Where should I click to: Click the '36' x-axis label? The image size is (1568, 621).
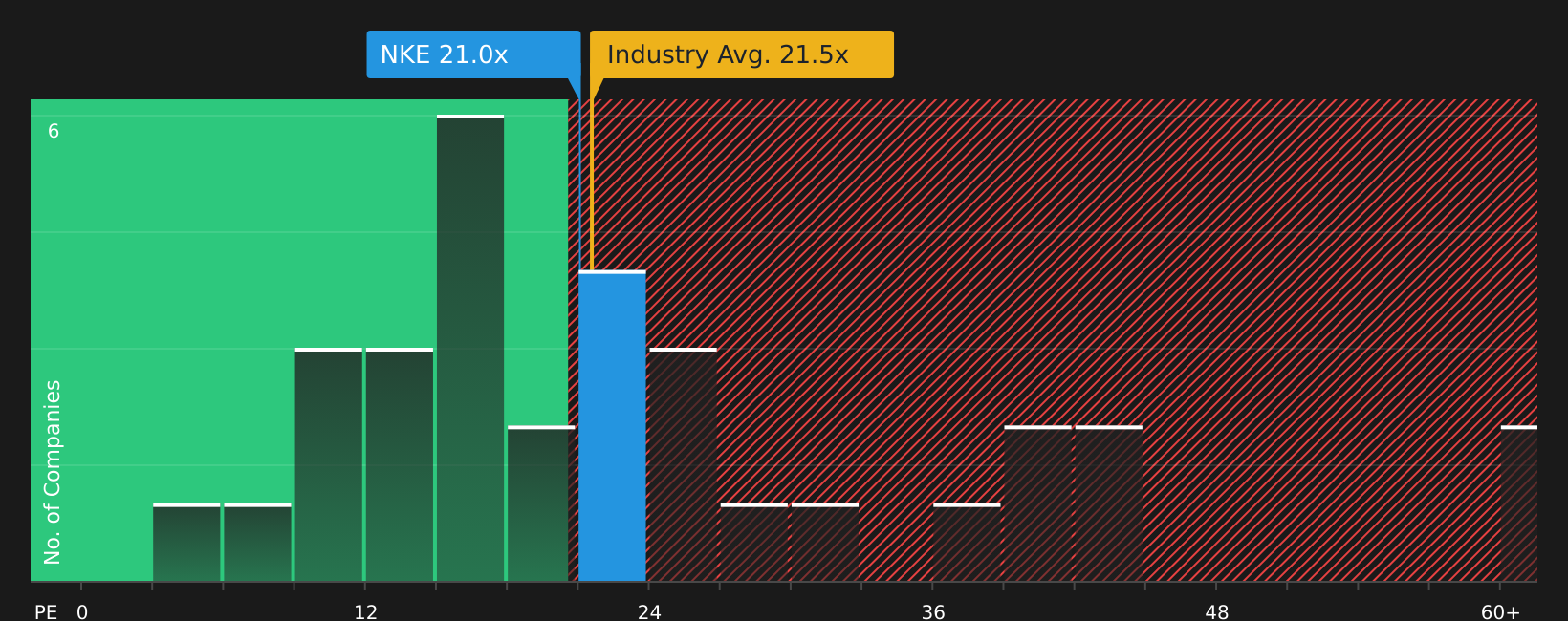[933, 612]
